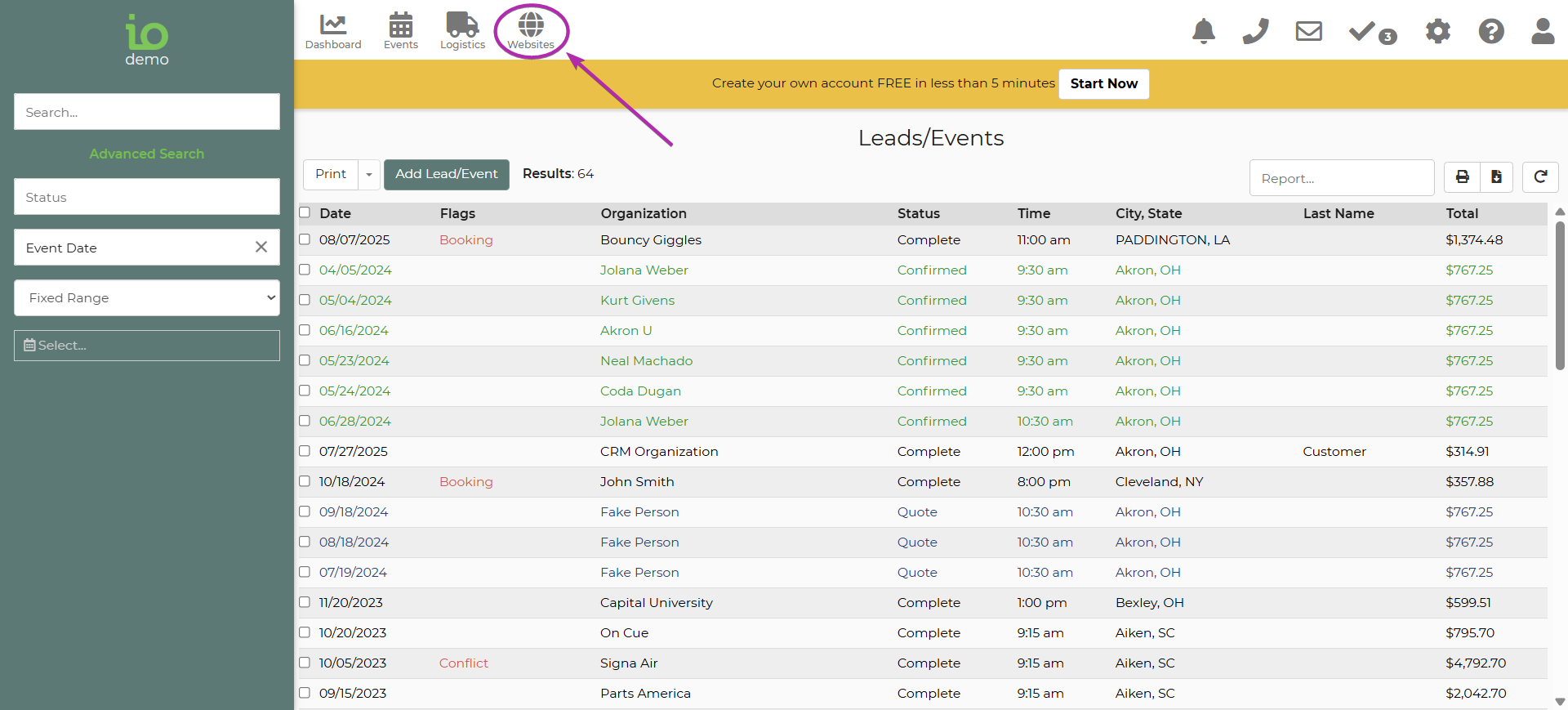This screenshot has height=710, width=1568.
Task: Click the refresh list icon
Action: coord(1540,176)
